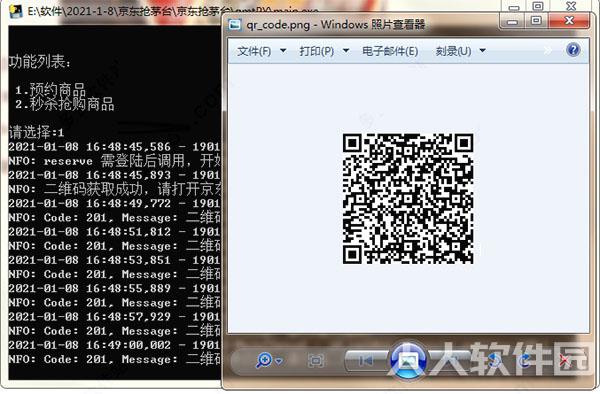
Task: Click the console window title bar icon
Action: (x=16, y=11)
